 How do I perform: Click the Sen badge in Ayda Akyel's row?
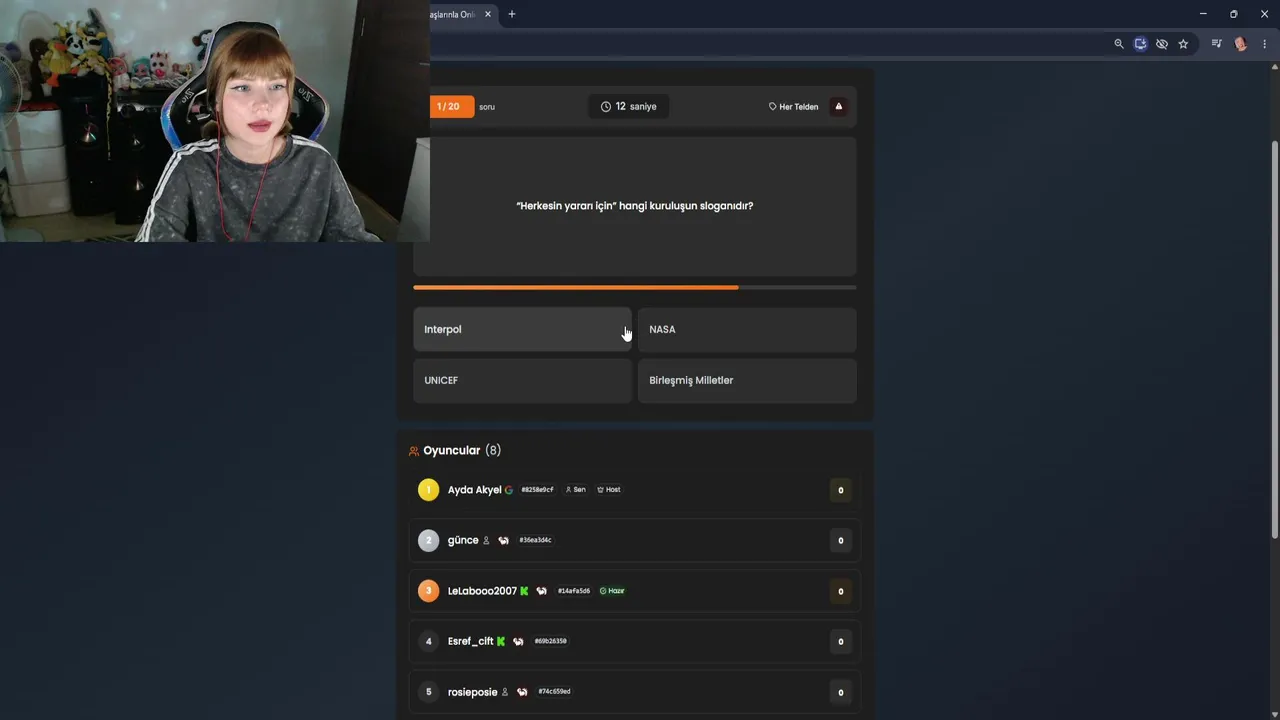(576, 490)
